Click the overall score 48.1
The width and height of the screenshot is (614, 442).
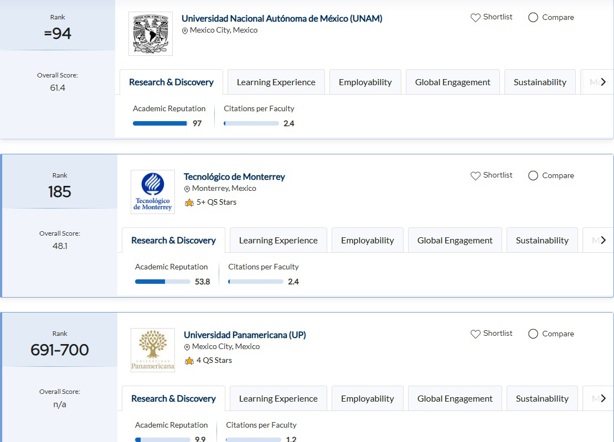tap(60, 246)
